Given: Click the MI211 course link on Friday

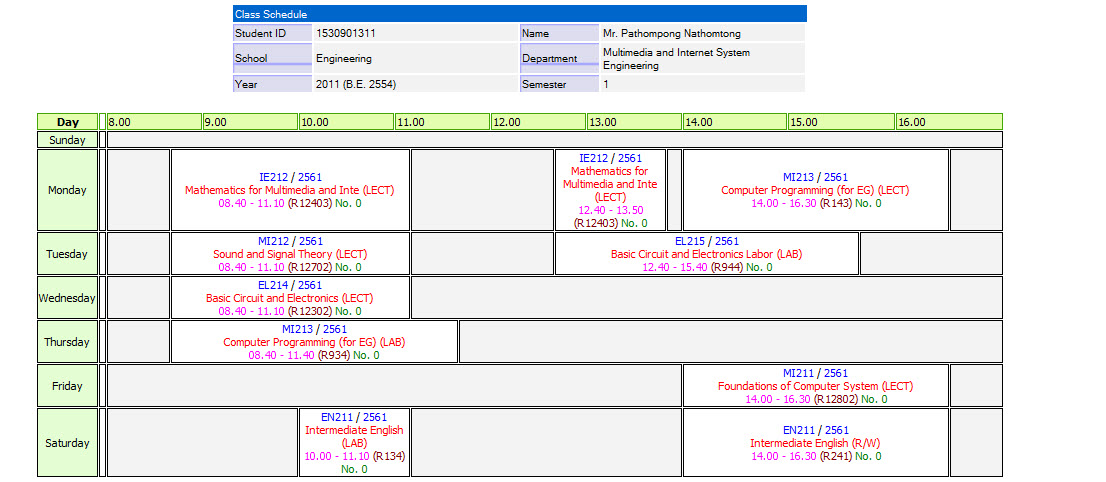Looking at the screenshot, I should tap(798, 373).
